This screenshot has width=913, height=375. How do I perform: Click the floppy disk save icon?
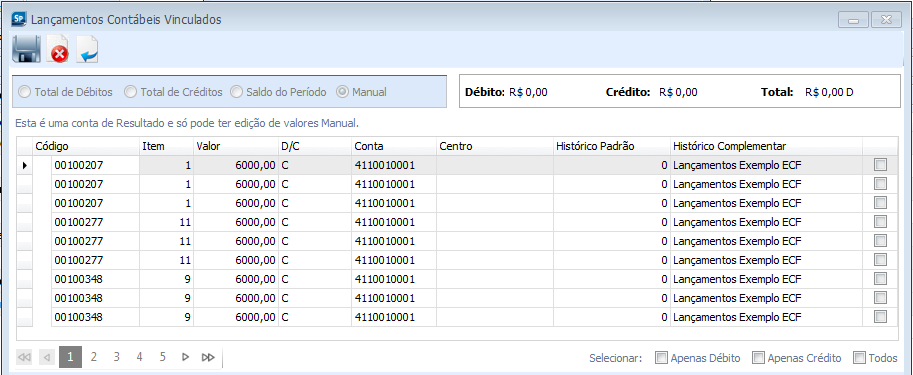coord(26,49)
